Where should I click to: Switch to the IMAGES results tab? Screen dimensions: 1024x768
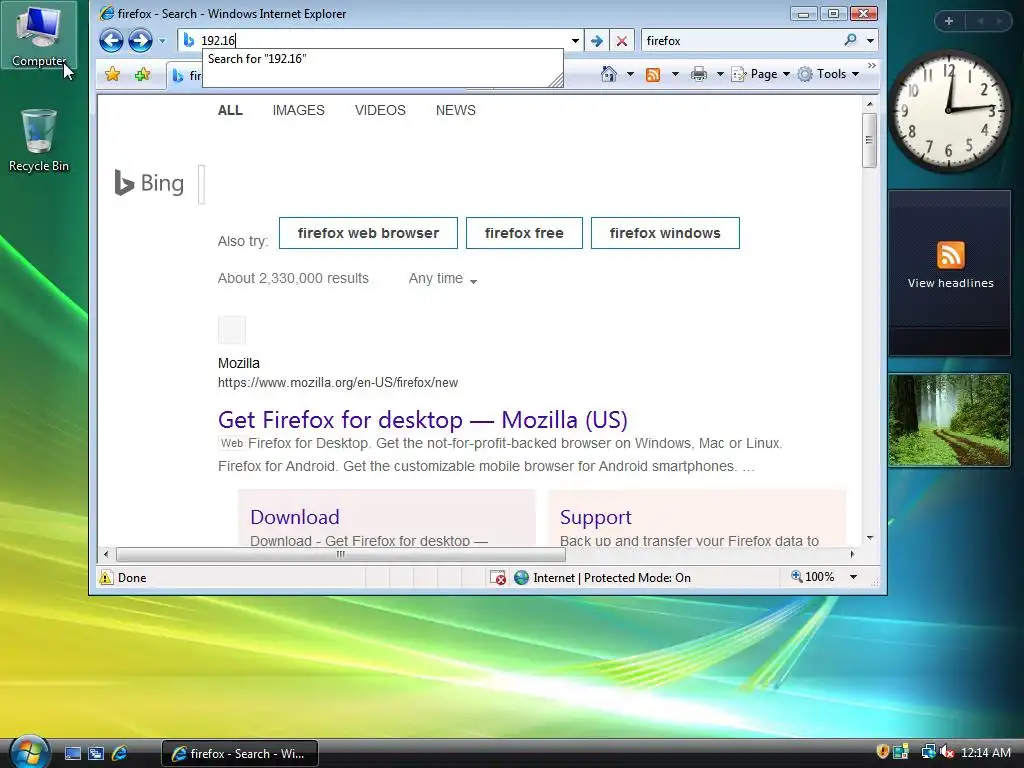[x=298, y=110]
